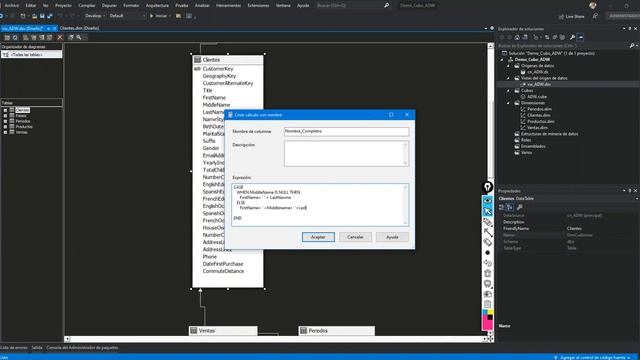Expand the Periodos node in Tablas list
Screen dimensions: 640x360
[x=5, y=121]
